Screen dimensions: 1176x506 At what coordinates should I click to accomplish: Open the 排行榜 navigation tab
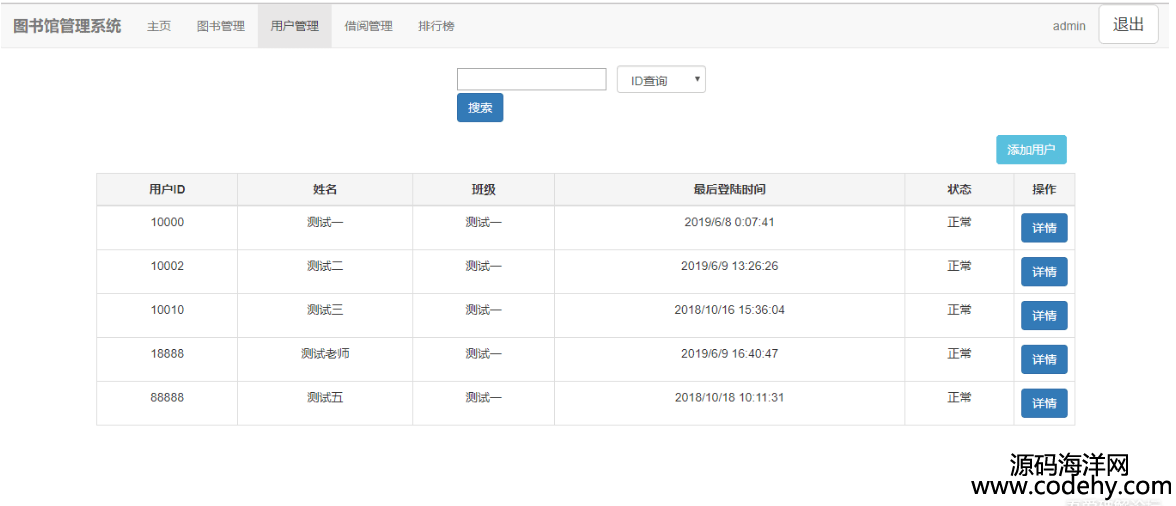[436, 26]
